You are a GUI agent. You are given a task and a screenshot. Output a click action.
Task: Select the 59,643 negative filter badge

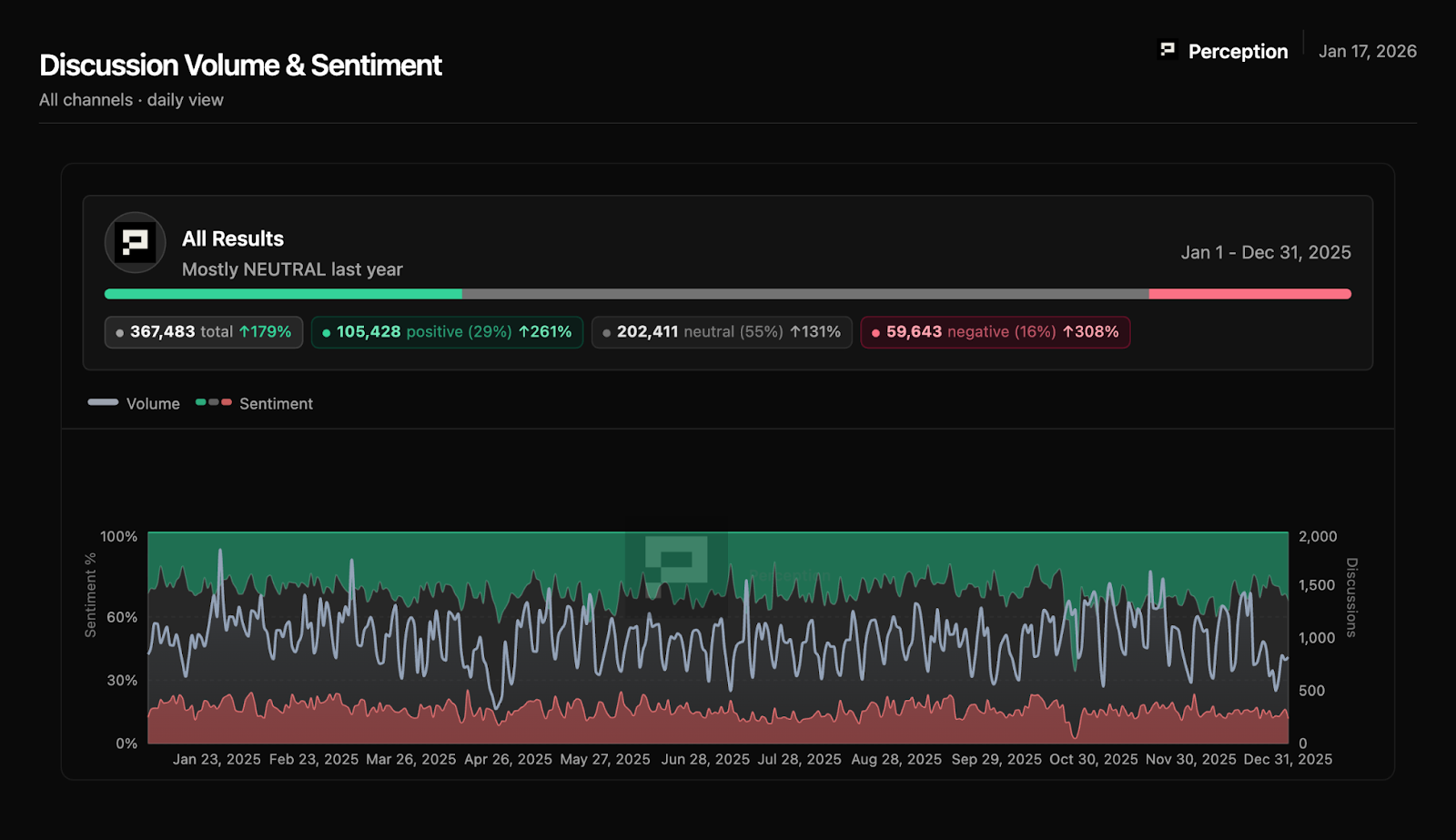995,332
